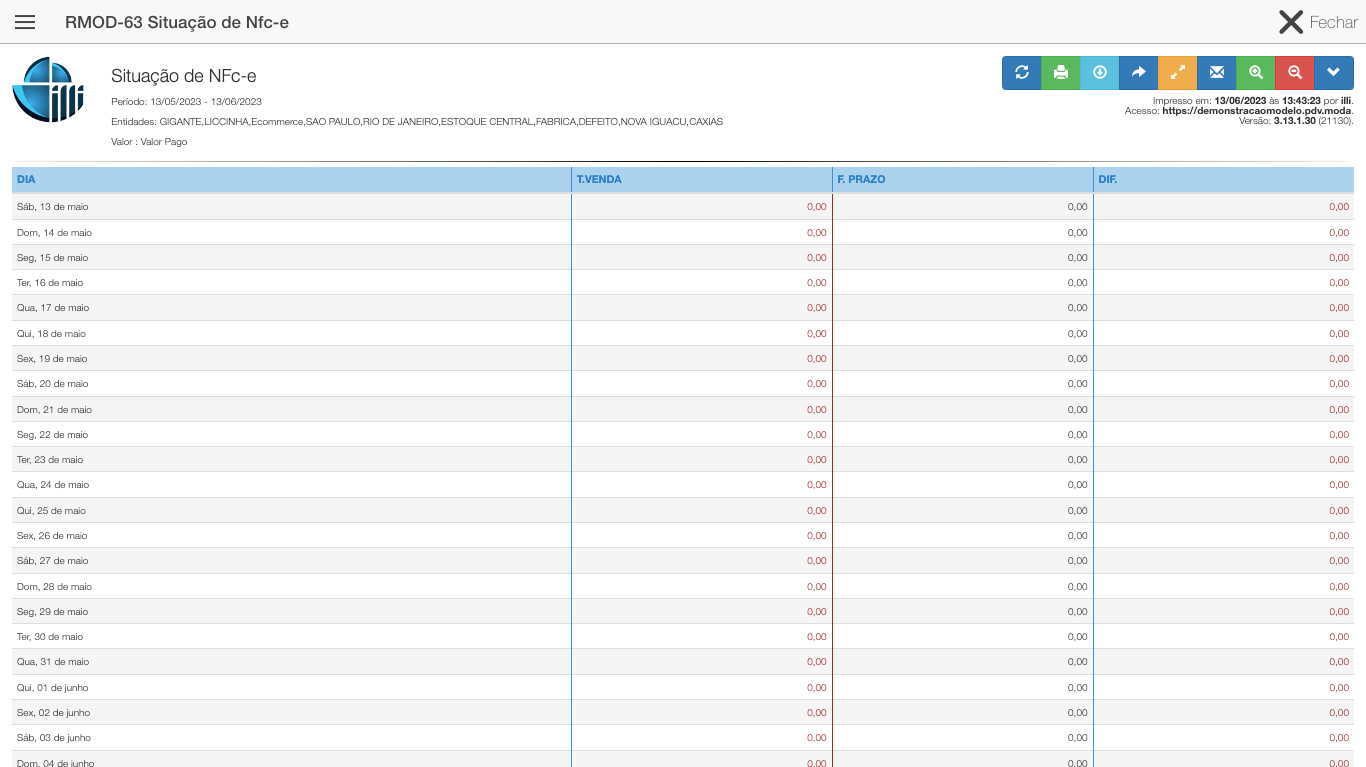1366x767 pixels.
Task: Expand report to fullscreen with orange button
Action: pyautogui.click(x=1177, y=72)
